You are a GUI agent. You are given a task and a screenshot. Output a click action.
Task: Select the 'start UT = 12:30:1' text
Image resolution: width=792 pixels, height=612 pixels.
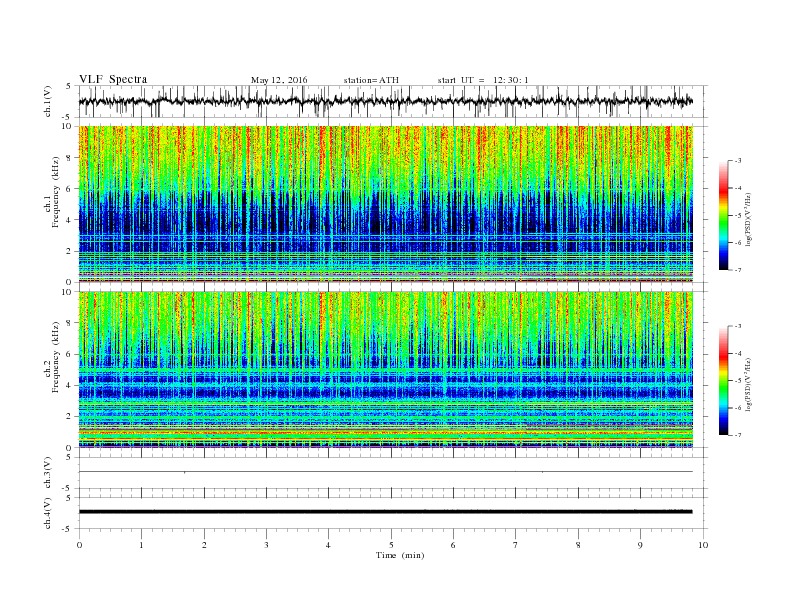point(483,80)
